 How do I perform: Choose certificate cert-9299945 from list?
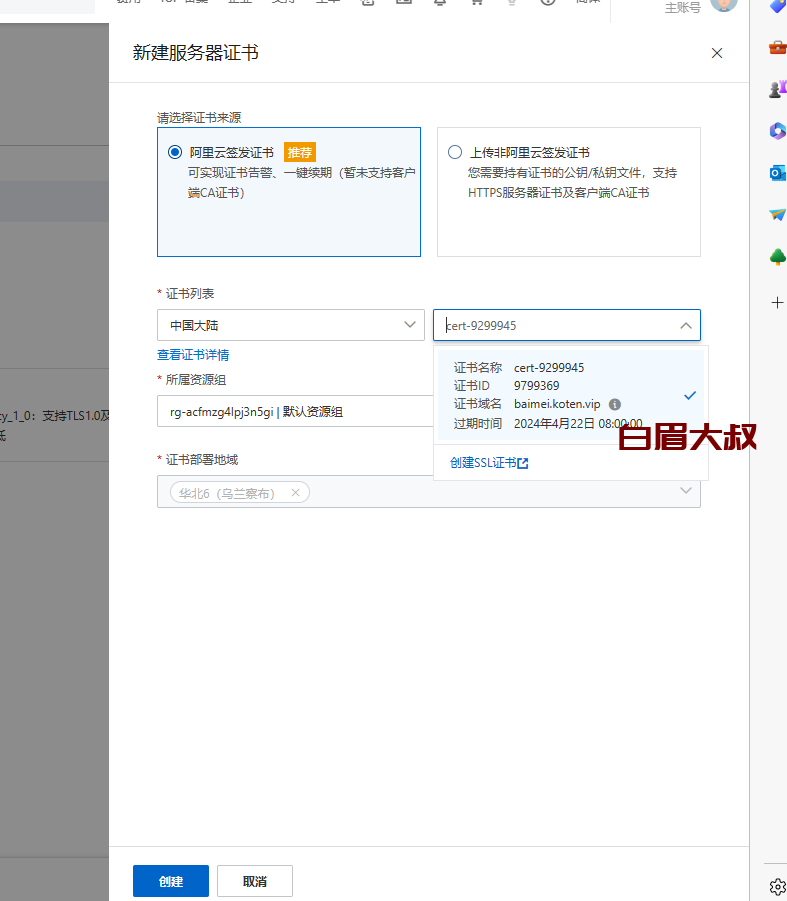(570, 395)
